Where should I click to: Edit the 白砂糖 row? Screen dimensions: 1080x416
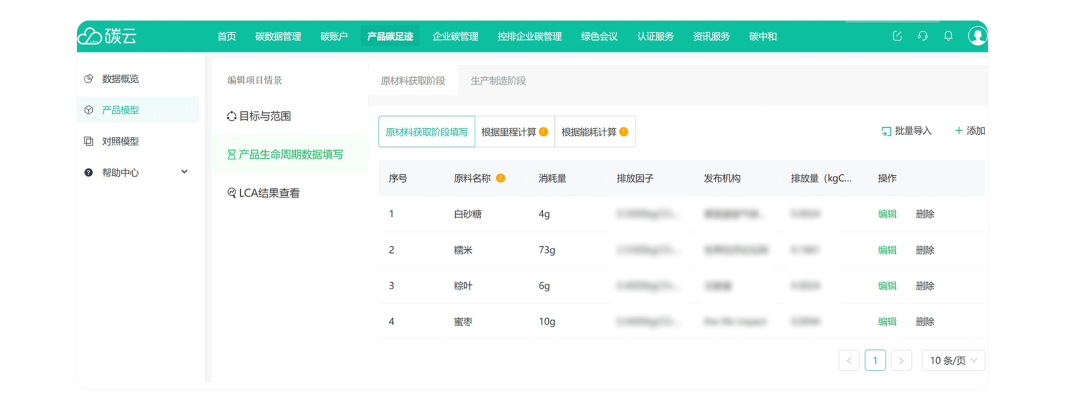887,214
